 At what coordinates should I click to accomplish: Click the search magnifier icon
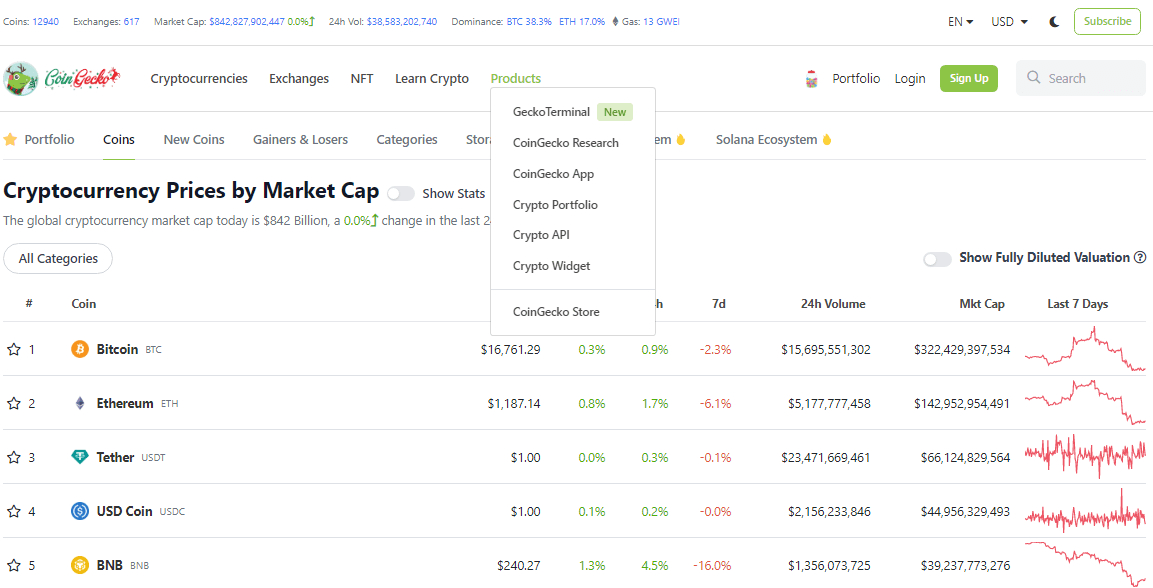1034,78
